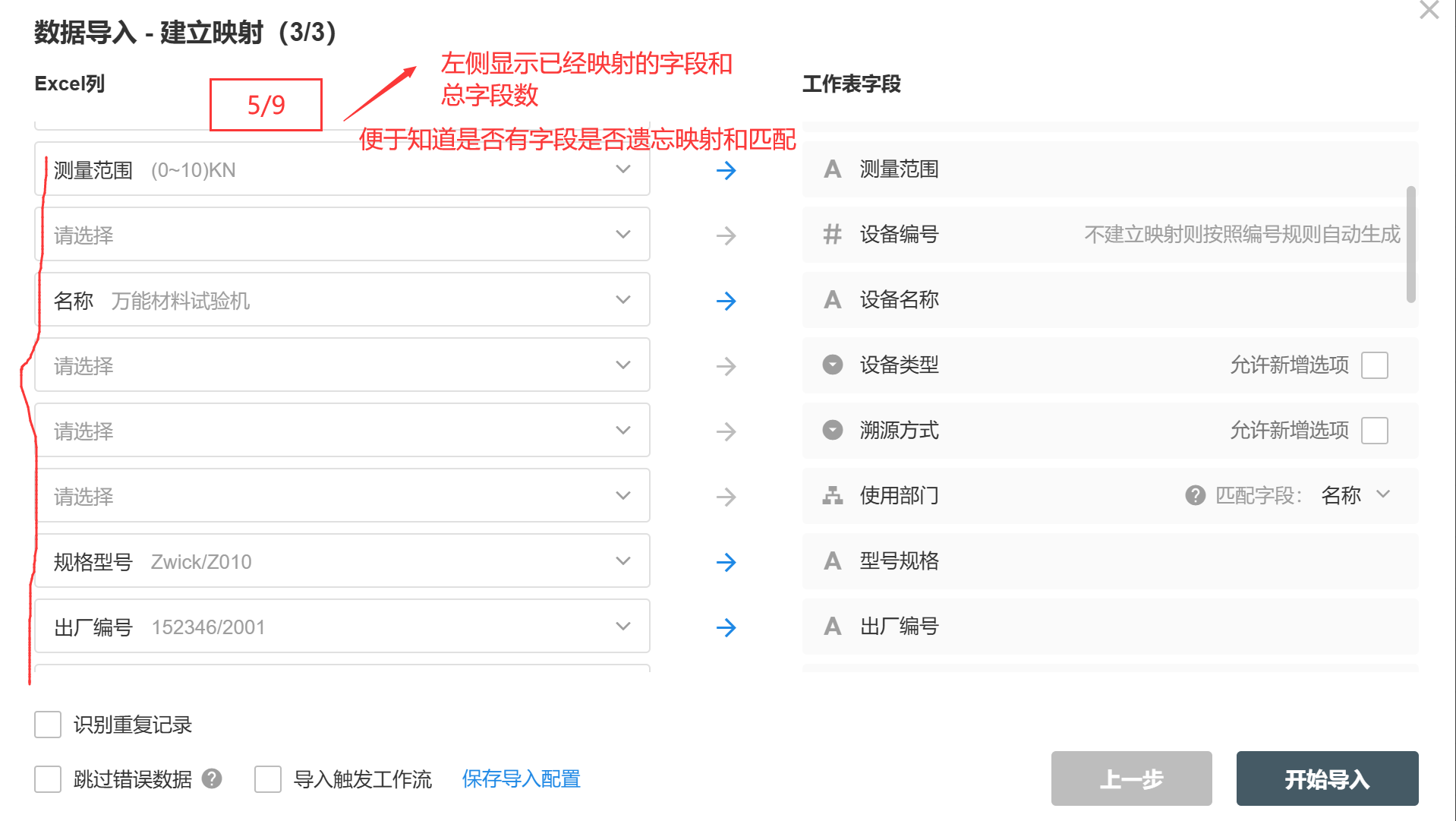
Task: Click the blue mapping arrow for 出厂编号
Action: coord(726,627)
